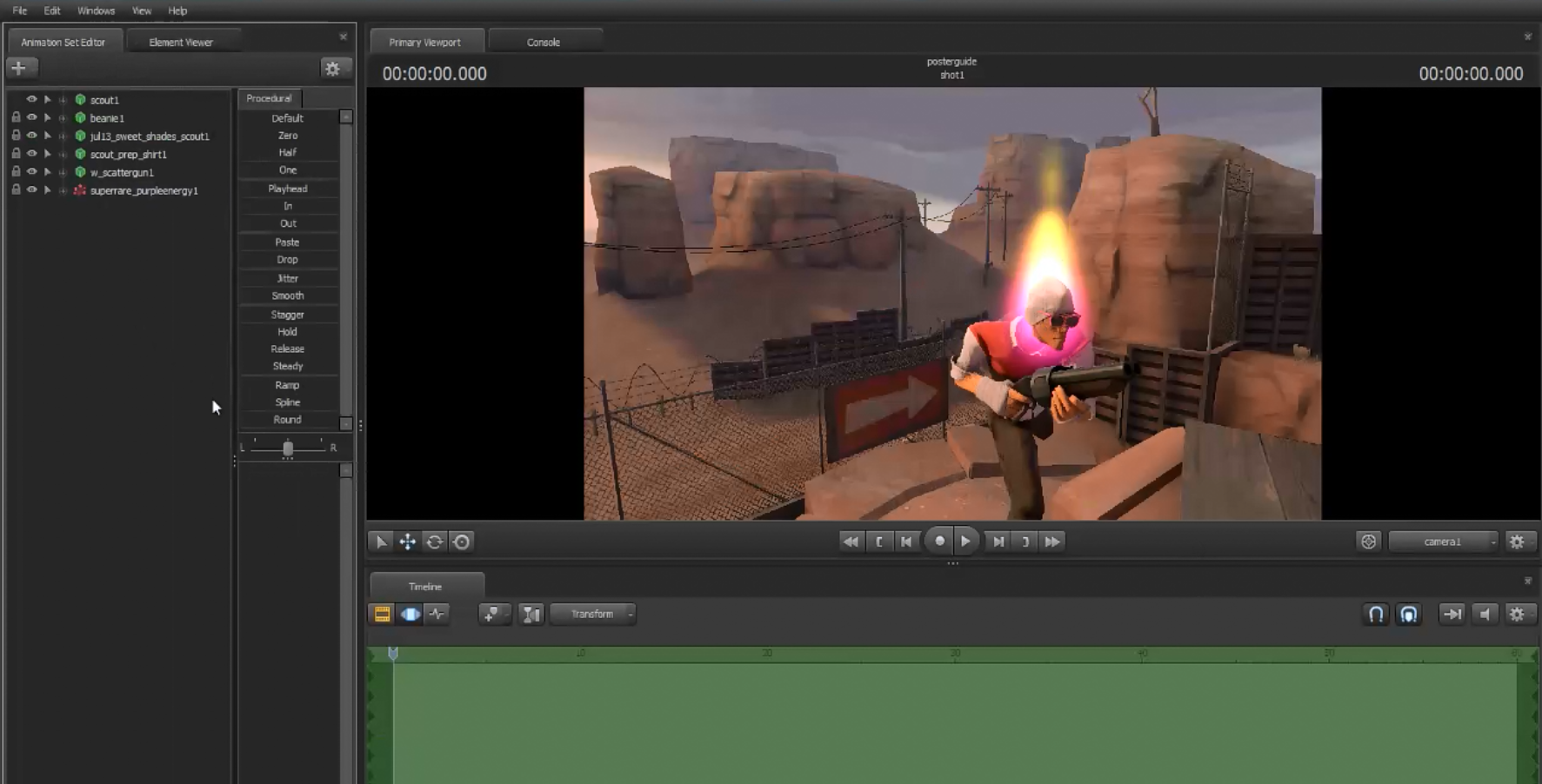Mute audio with the timeline speaker icon
This screenshot has width=1542, height=784.
click(x=1485, y=615)
